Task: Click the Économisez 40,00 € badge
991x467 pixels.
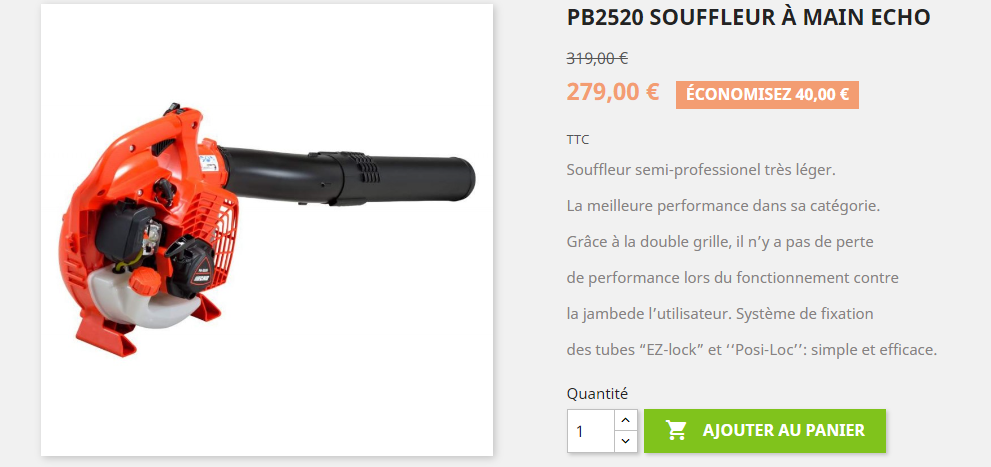Action: pos(767,95)
